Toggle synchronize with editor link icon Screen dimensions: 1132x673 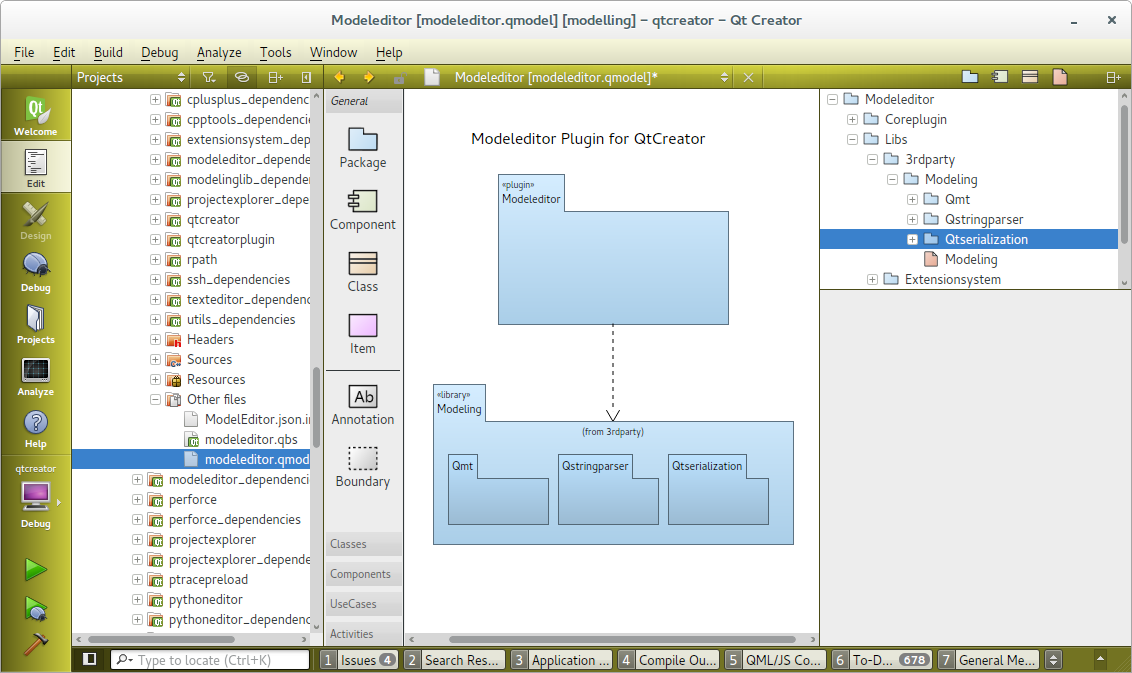point(241,77)
